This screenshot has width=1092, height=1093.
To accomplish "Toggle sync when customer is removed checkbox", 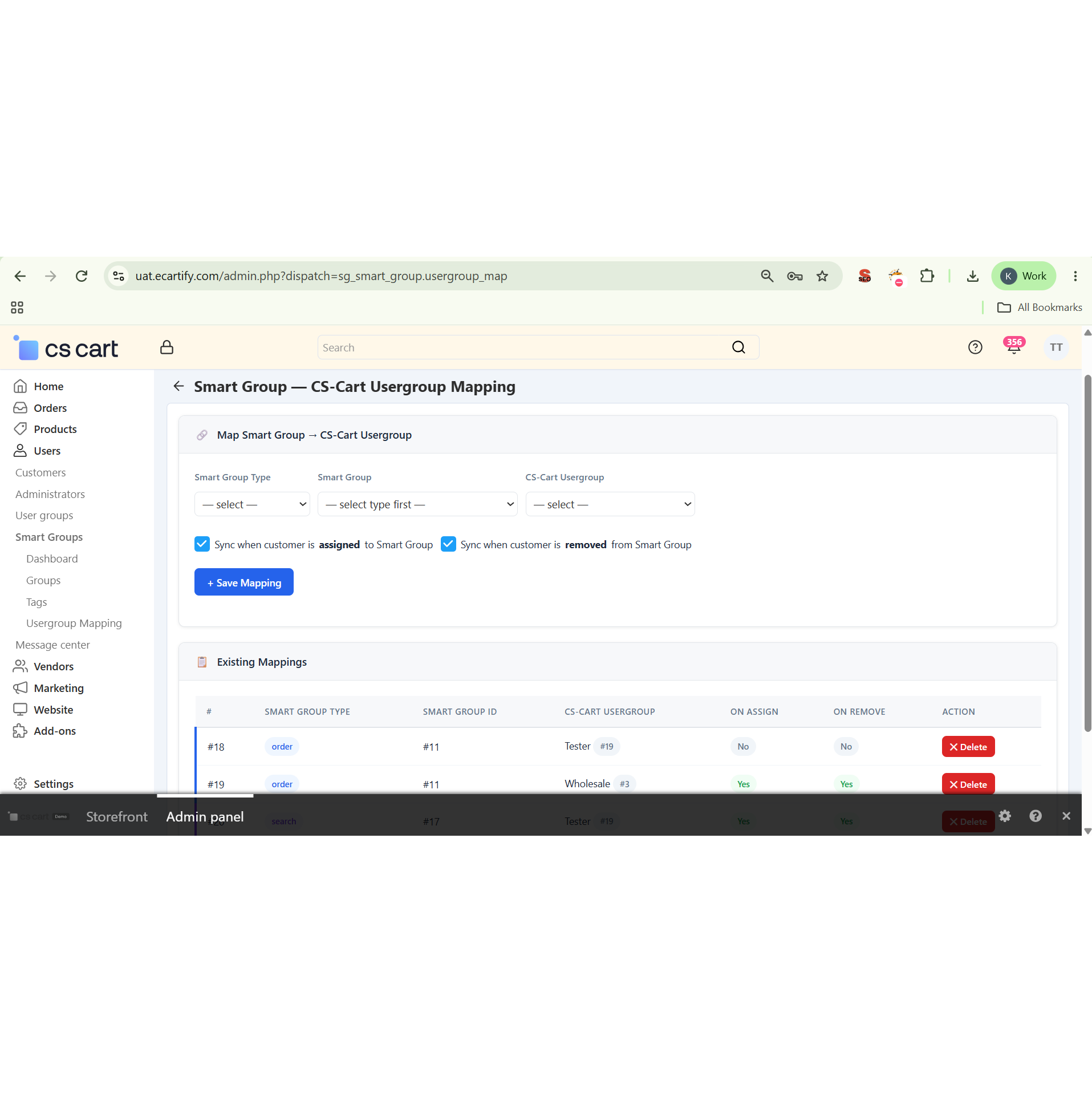I will [x=448, y=544].
